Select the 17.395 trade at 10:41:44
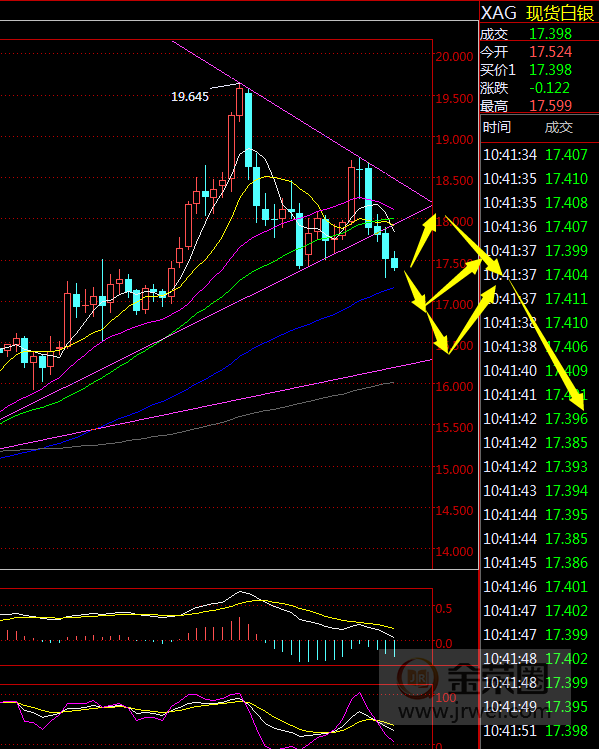Viewport: 599px width, 749px height. point(567,514)
